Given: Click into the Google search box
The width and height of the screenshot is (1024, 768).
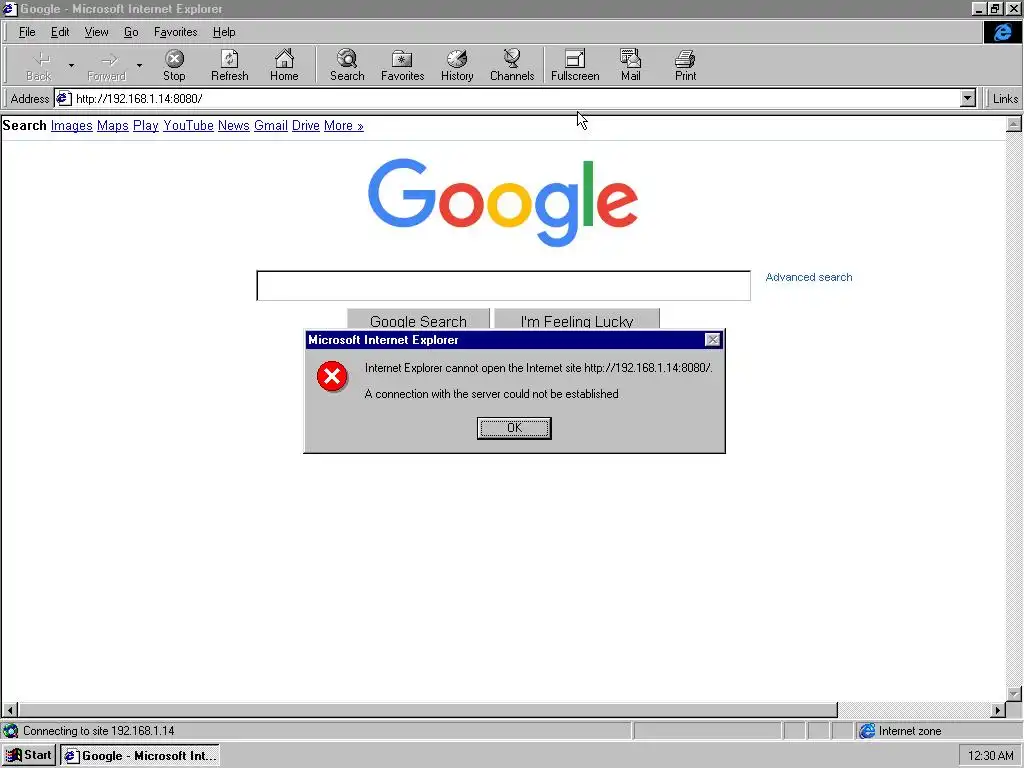Looking at the screenshot, I should (x=504, y=285).
